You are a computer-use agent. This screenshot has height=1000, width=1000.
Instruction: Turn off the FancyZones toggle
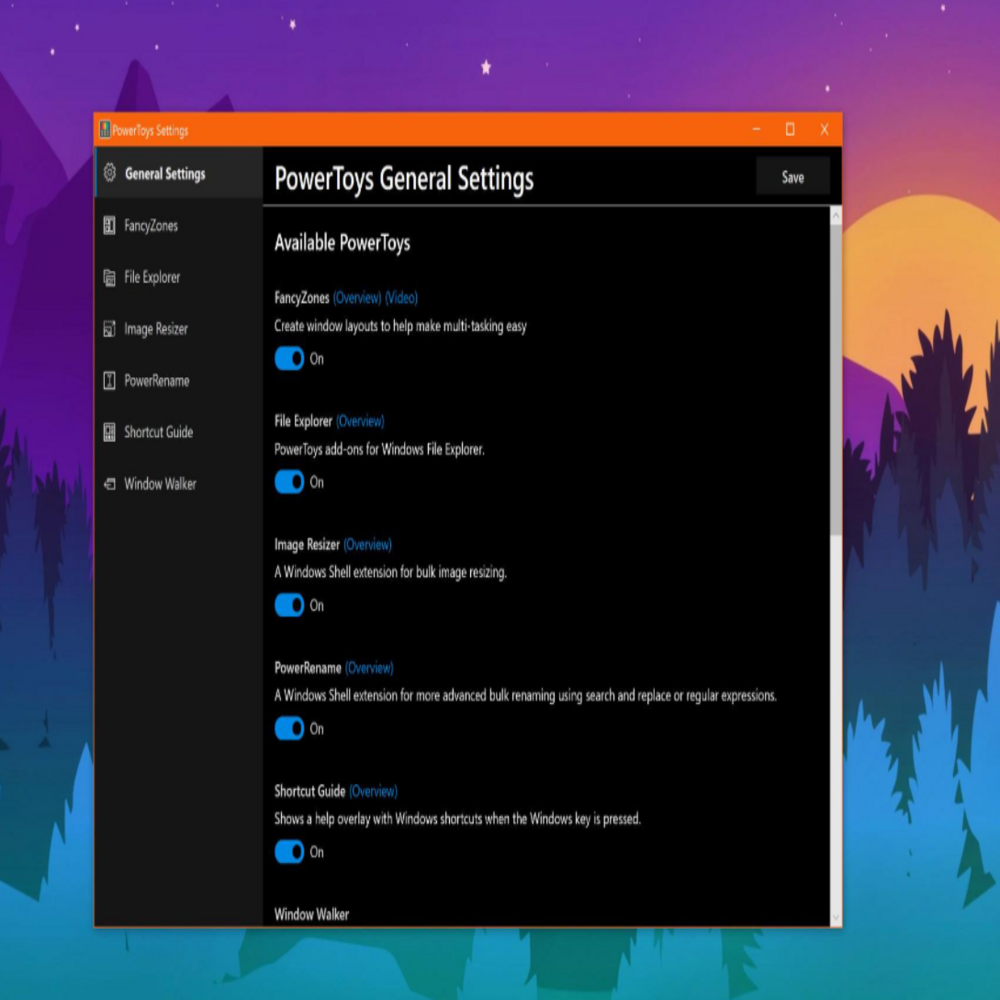pos(290,358)
